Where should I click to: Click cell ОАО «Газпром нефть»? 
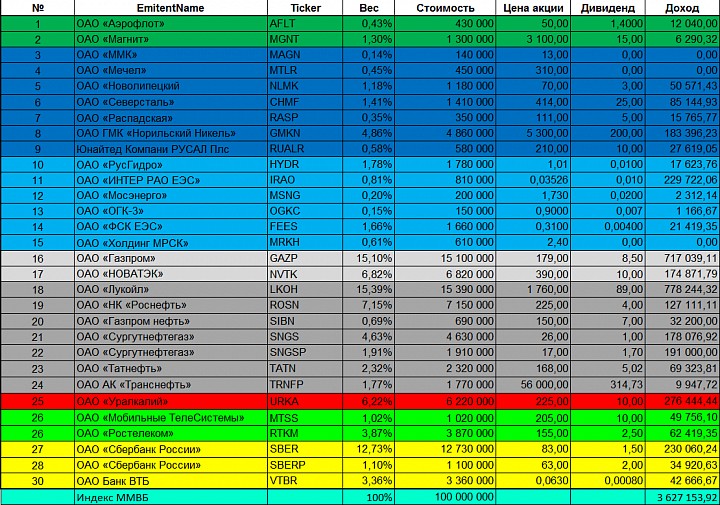[170, 321]
